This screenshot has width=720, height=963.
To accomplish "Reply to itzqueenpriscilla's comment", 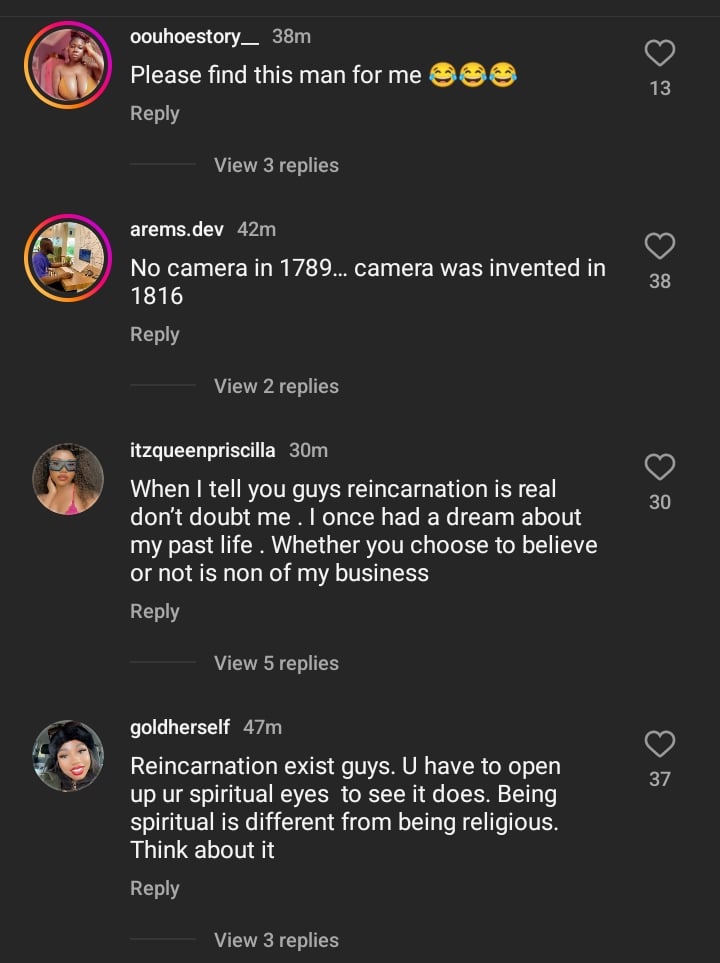I will point(154,612).
